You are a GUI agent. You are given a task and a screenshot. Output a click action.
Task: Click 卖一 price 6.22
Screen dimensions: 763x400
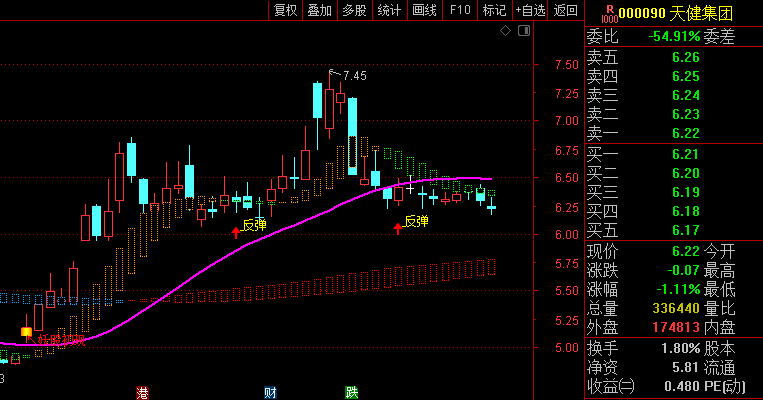pyautogui.click(x=686, y=133)
